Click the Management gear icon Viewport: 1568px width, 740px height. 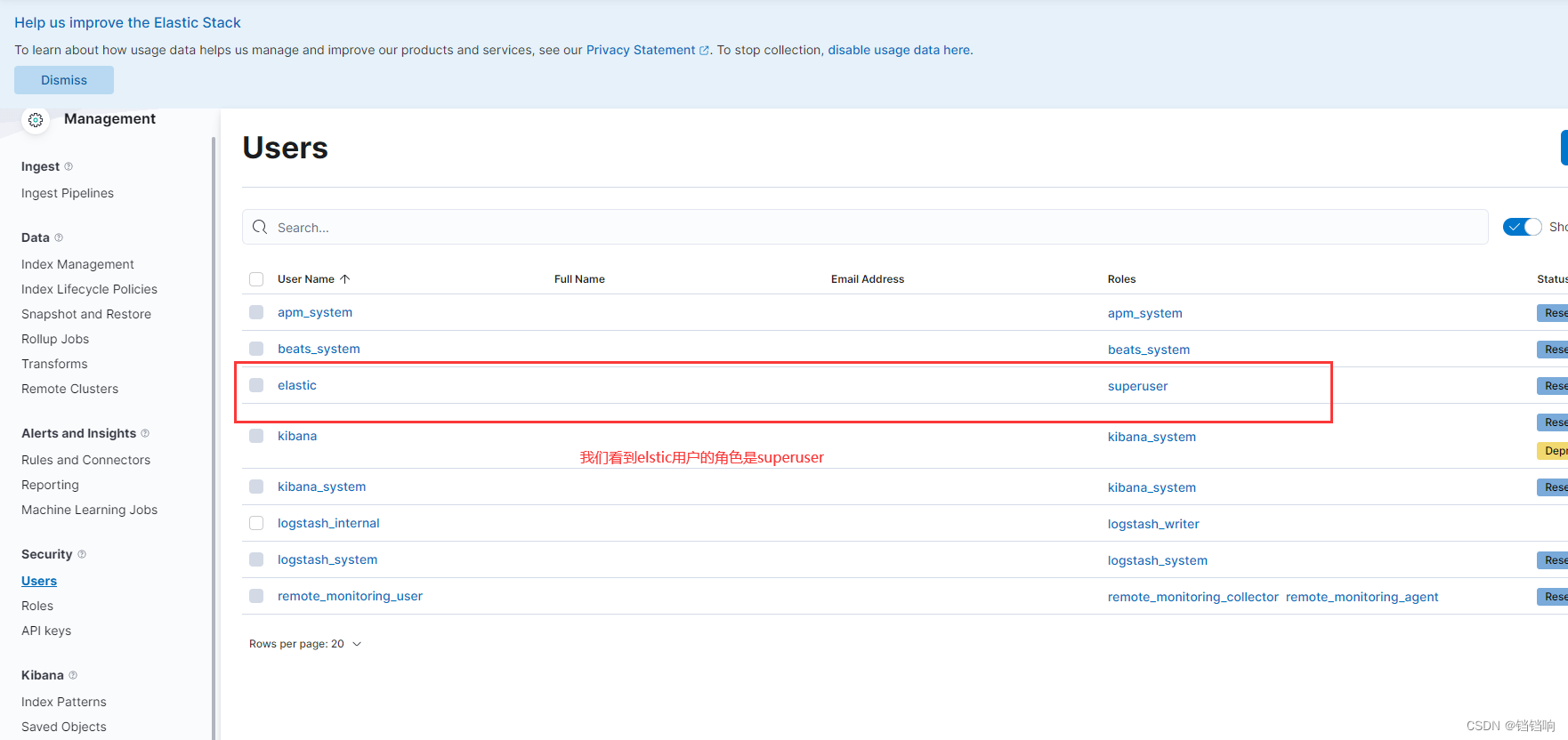(36, 119)
